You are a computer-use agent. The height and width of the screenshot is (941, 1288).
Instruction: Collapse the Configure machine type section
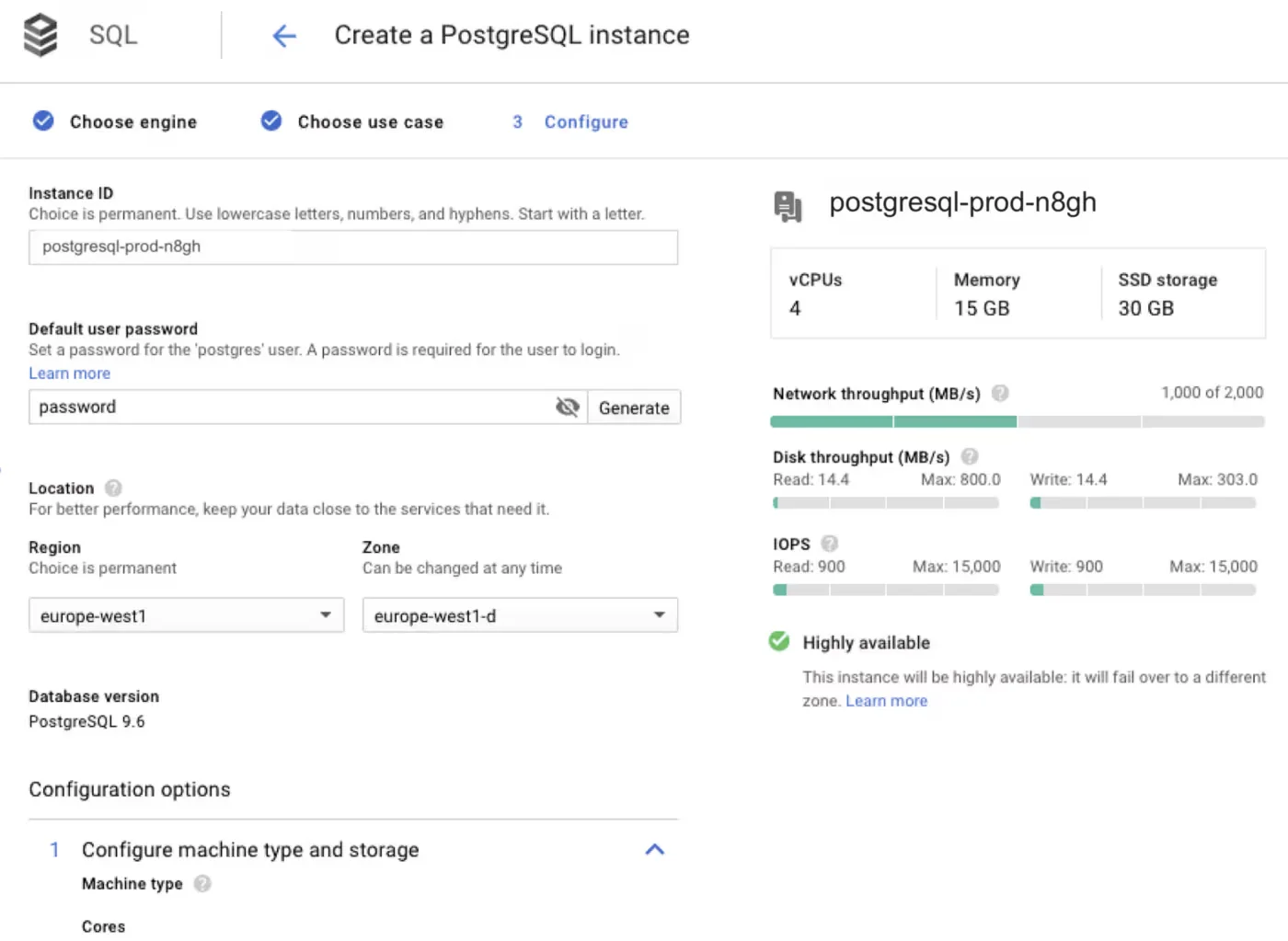(655, 849)
